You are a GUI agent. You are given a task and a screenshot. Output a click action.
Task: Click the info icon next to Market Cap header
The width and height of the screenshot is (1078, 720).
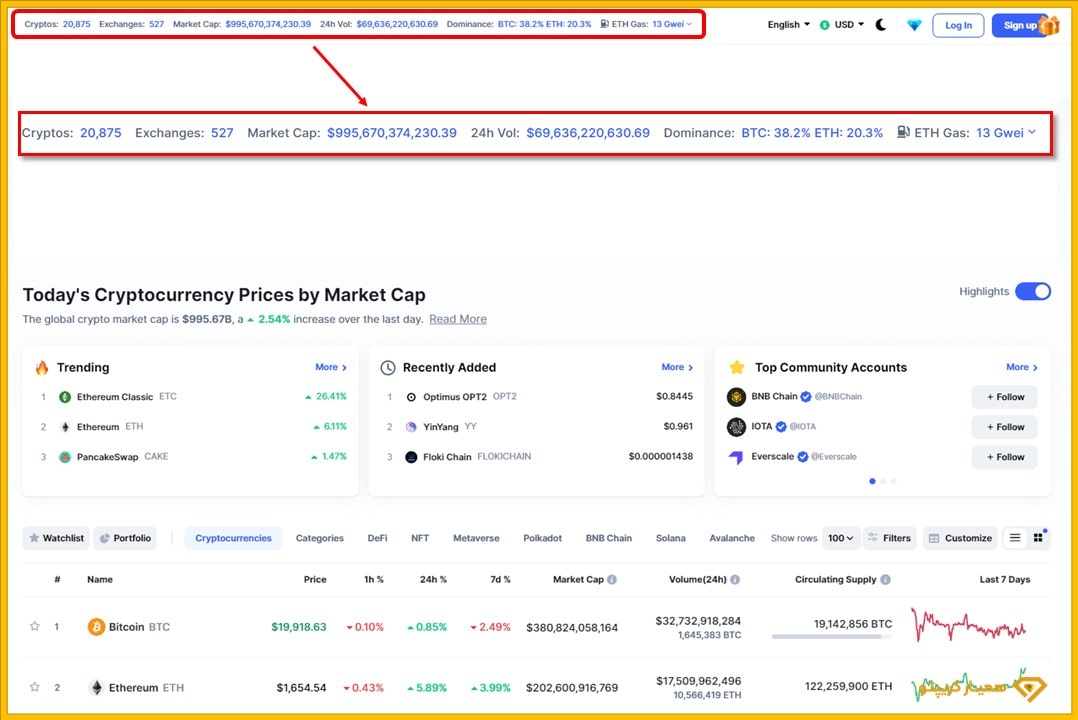click(x=612, y=580)
